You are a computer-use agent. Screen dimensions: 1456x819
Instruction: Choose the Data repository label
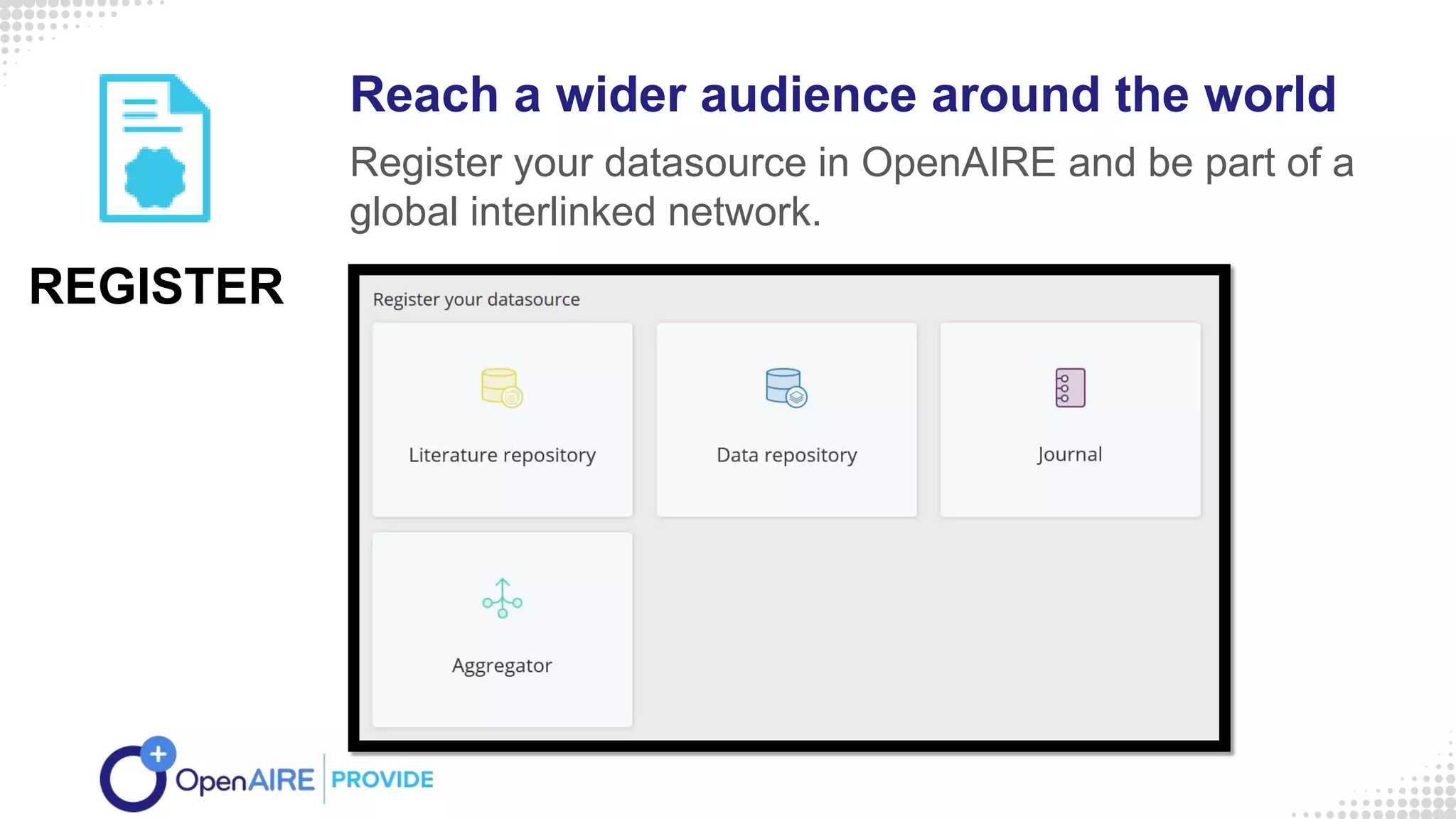tap(786, 455)
